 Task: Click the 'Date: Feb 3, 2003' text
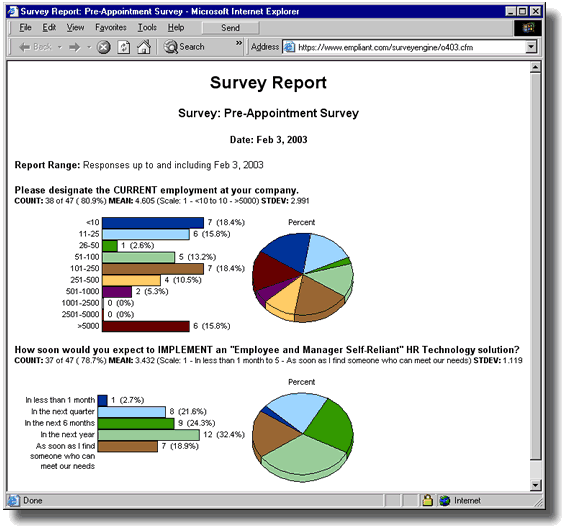(x=268, y=140)
